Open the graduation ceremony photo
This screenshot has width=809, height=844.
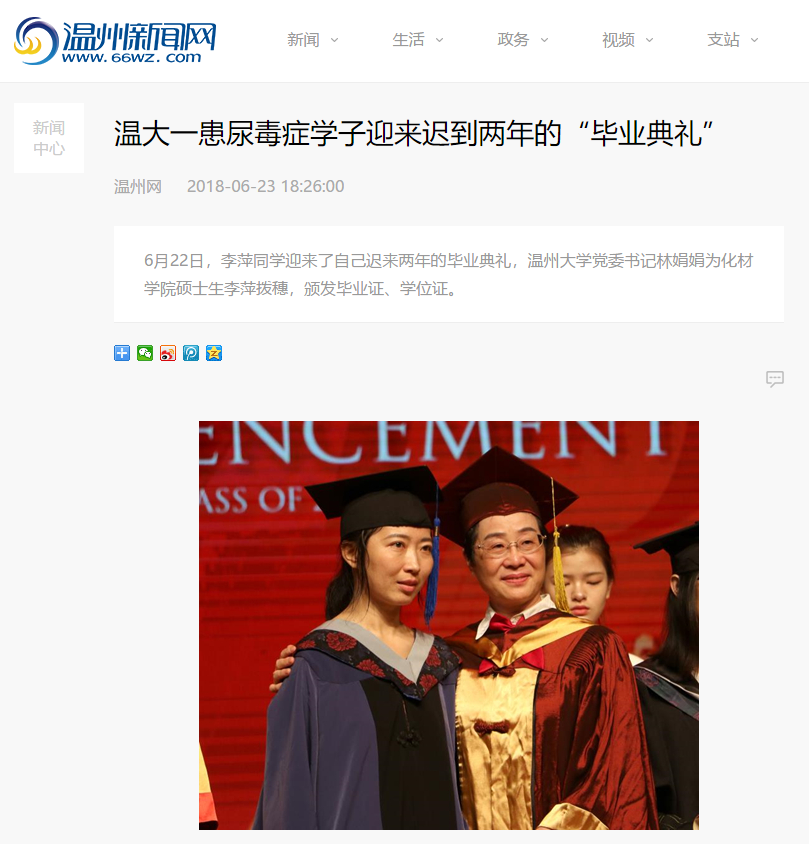pos(449,625)
